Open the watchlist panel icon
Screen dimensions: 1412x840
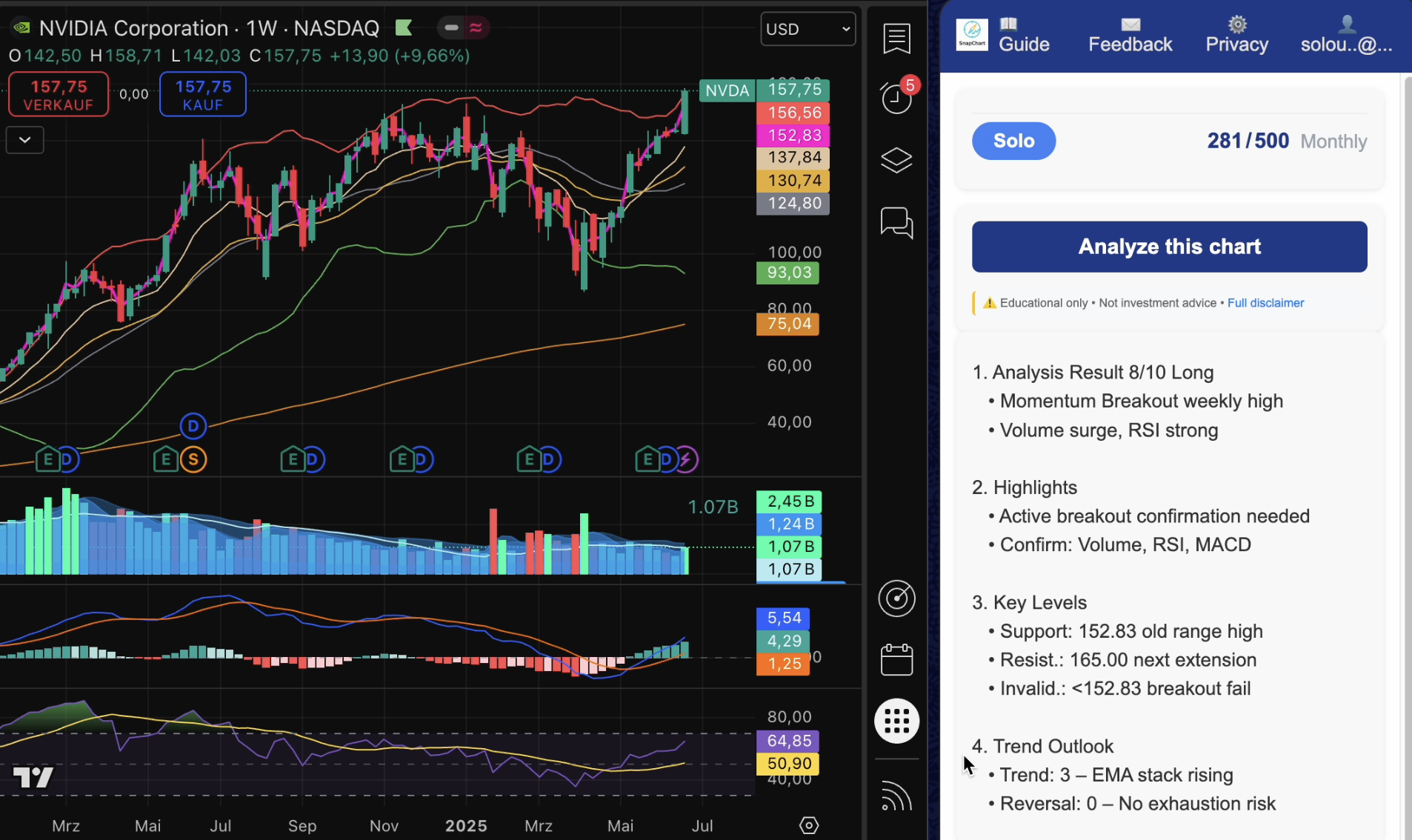click(x=896, y=39)
